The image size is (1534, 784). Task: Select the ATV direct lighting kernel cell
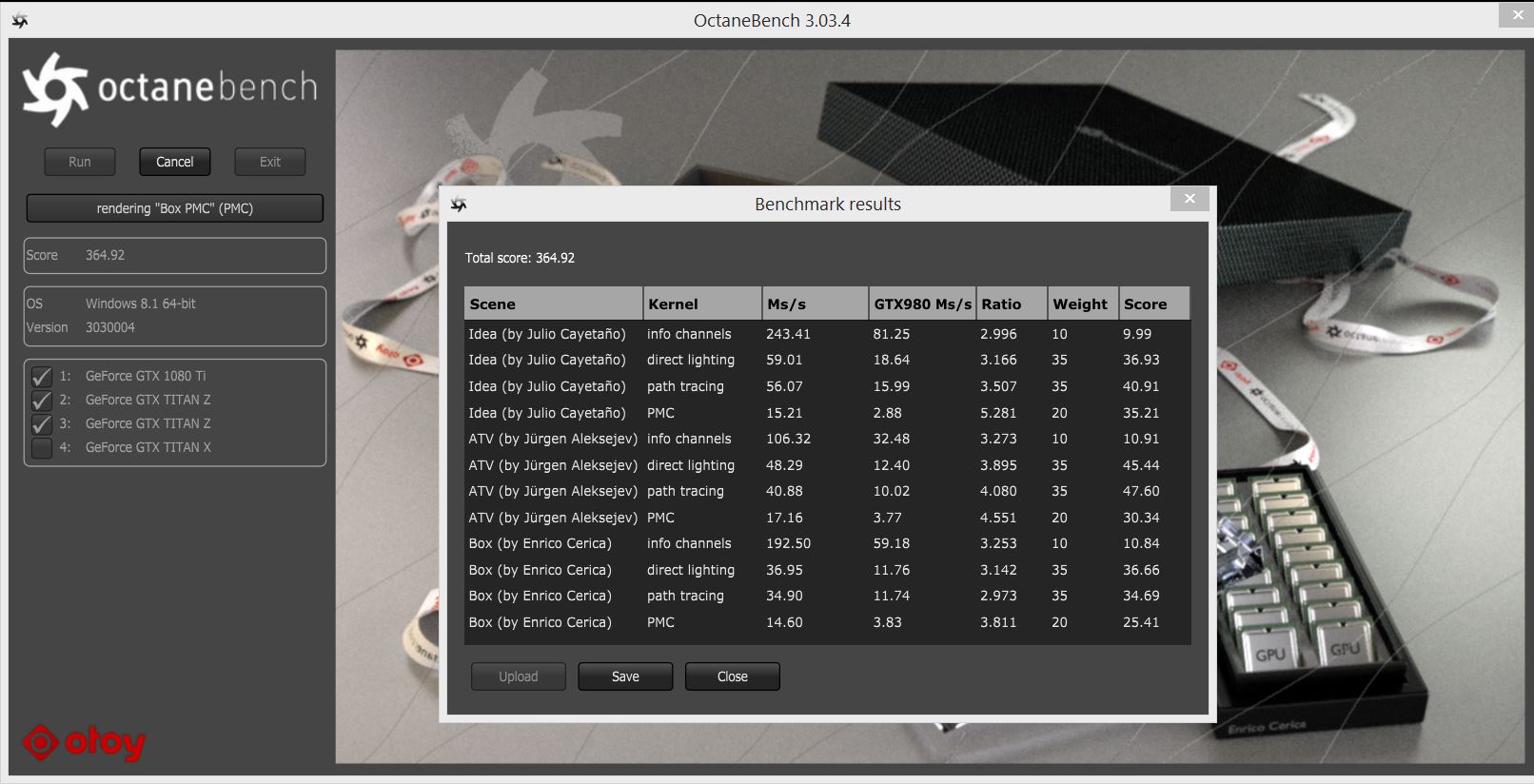tap(691, 465)
